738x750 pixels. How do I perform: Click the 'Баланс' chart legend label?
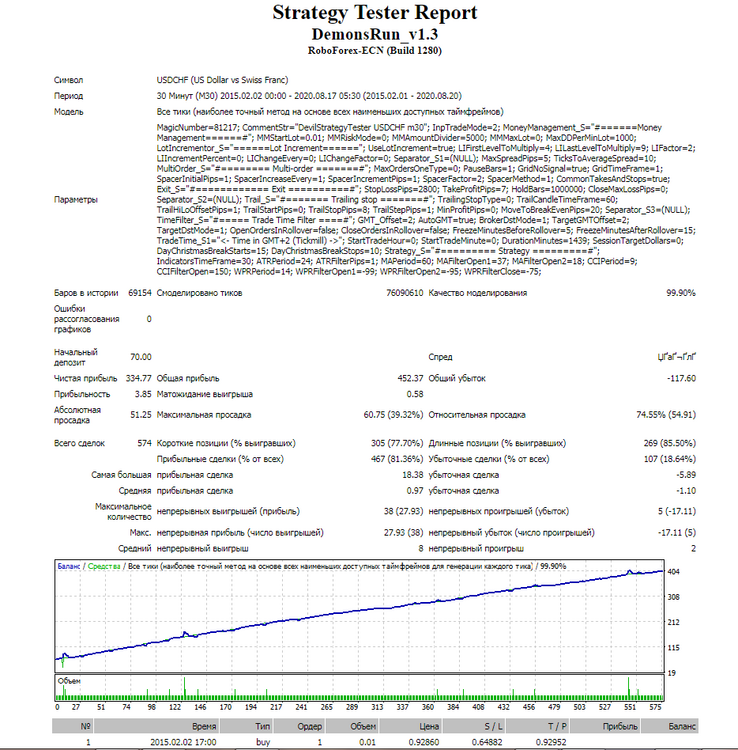coord(69,566)
